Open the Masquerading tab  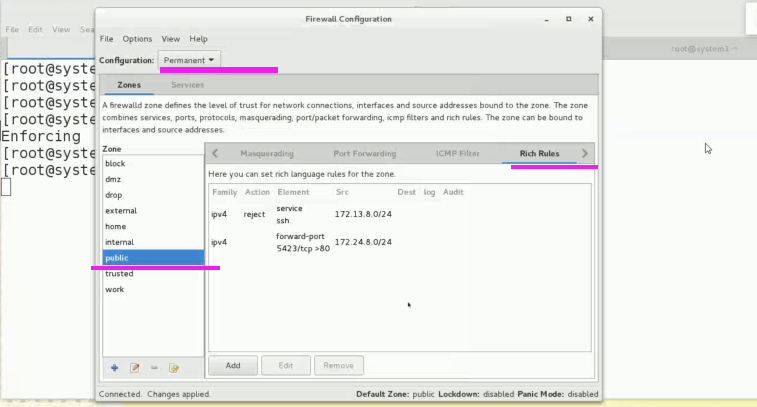tap(267, 154)
